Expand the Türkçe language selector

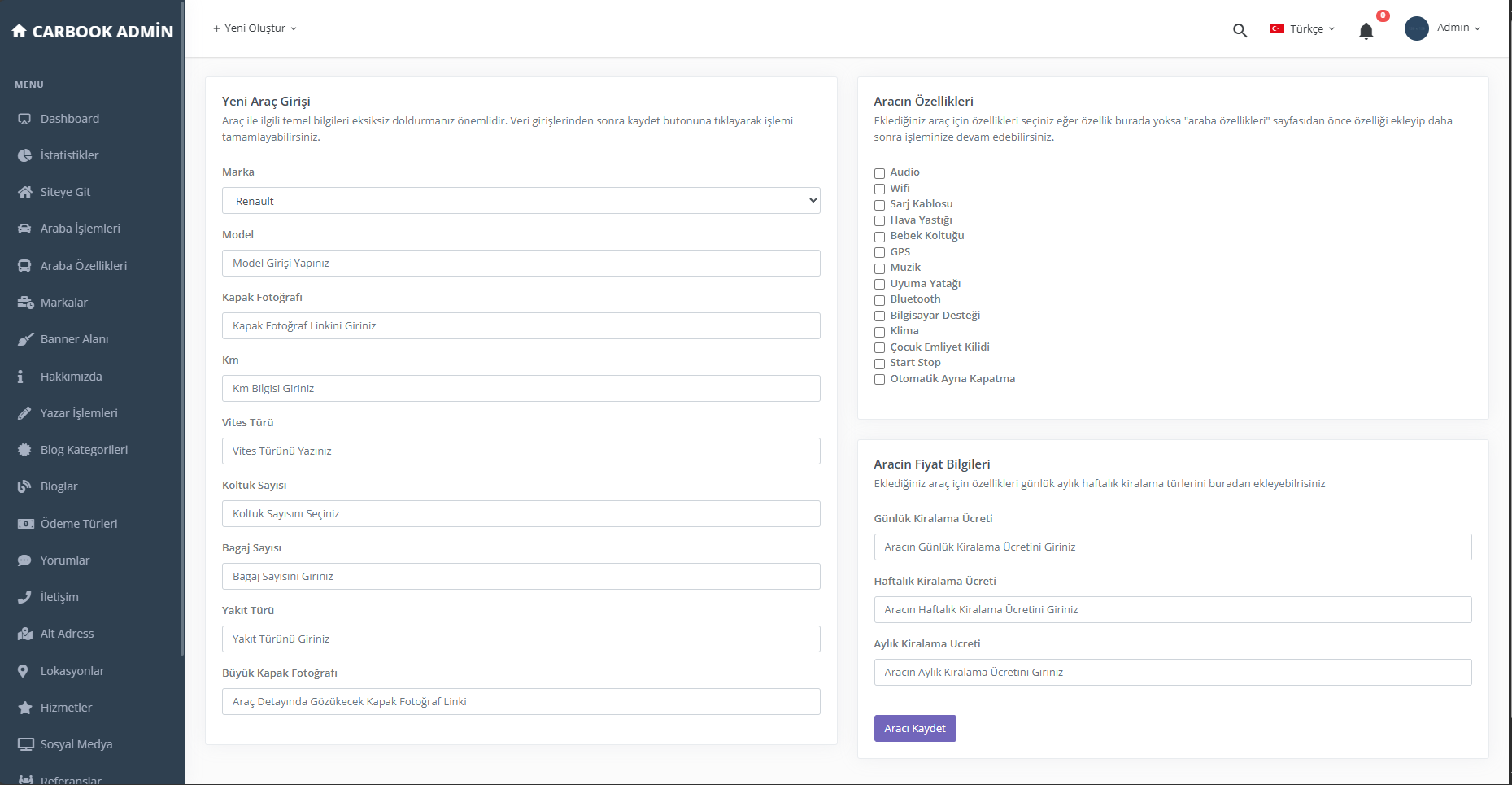pos(1302,28)
